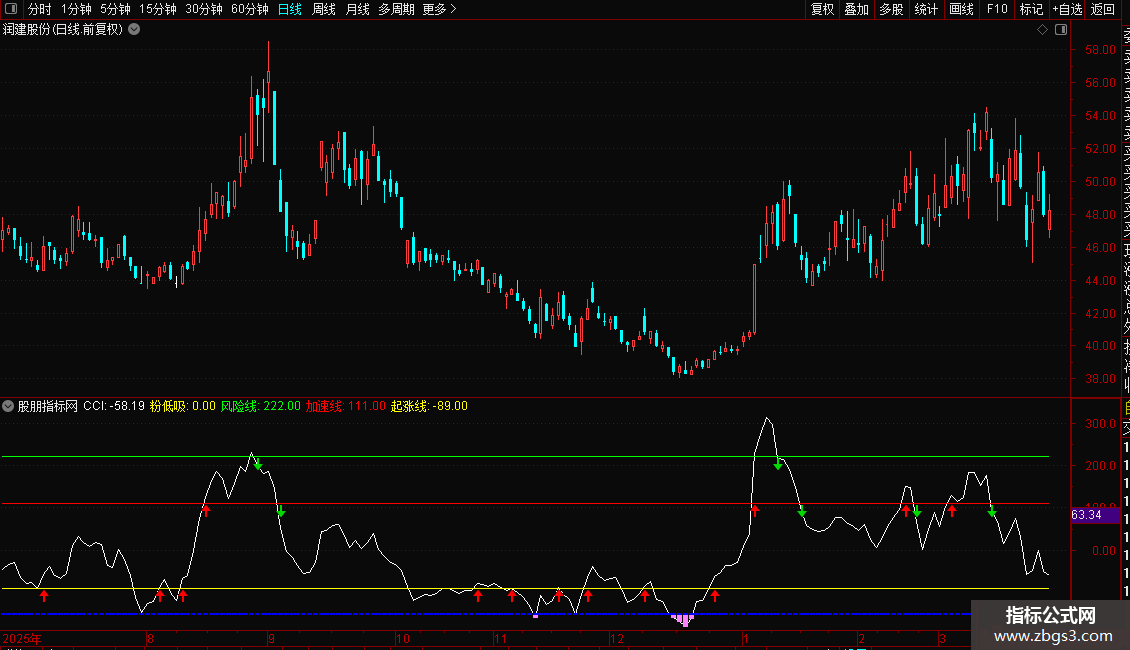Click the panel layout icon at top-left
The height and width of the screenshot is (650, 1130).
(10, 9)
